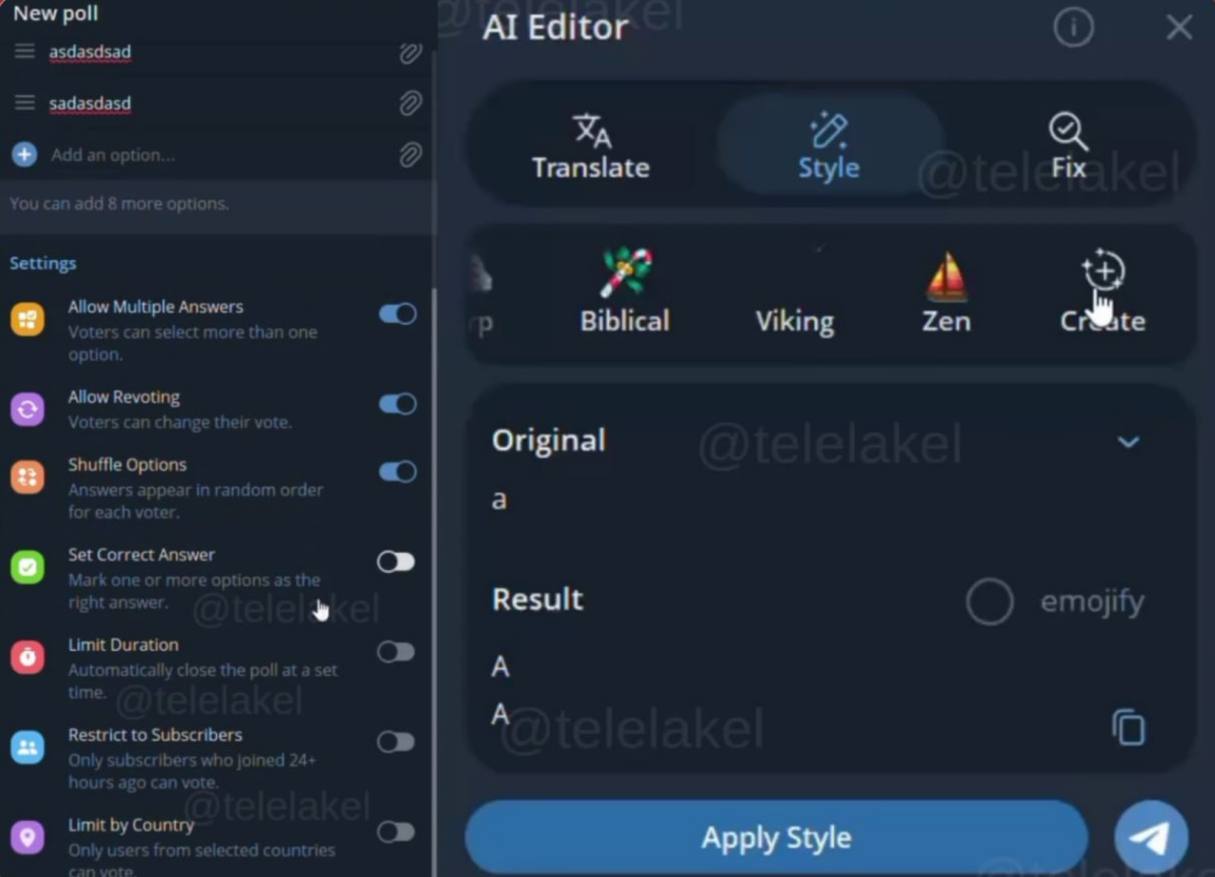Screen dimensions: 1215x877
Task: Switch to the Translate tab
Action: 591,146
